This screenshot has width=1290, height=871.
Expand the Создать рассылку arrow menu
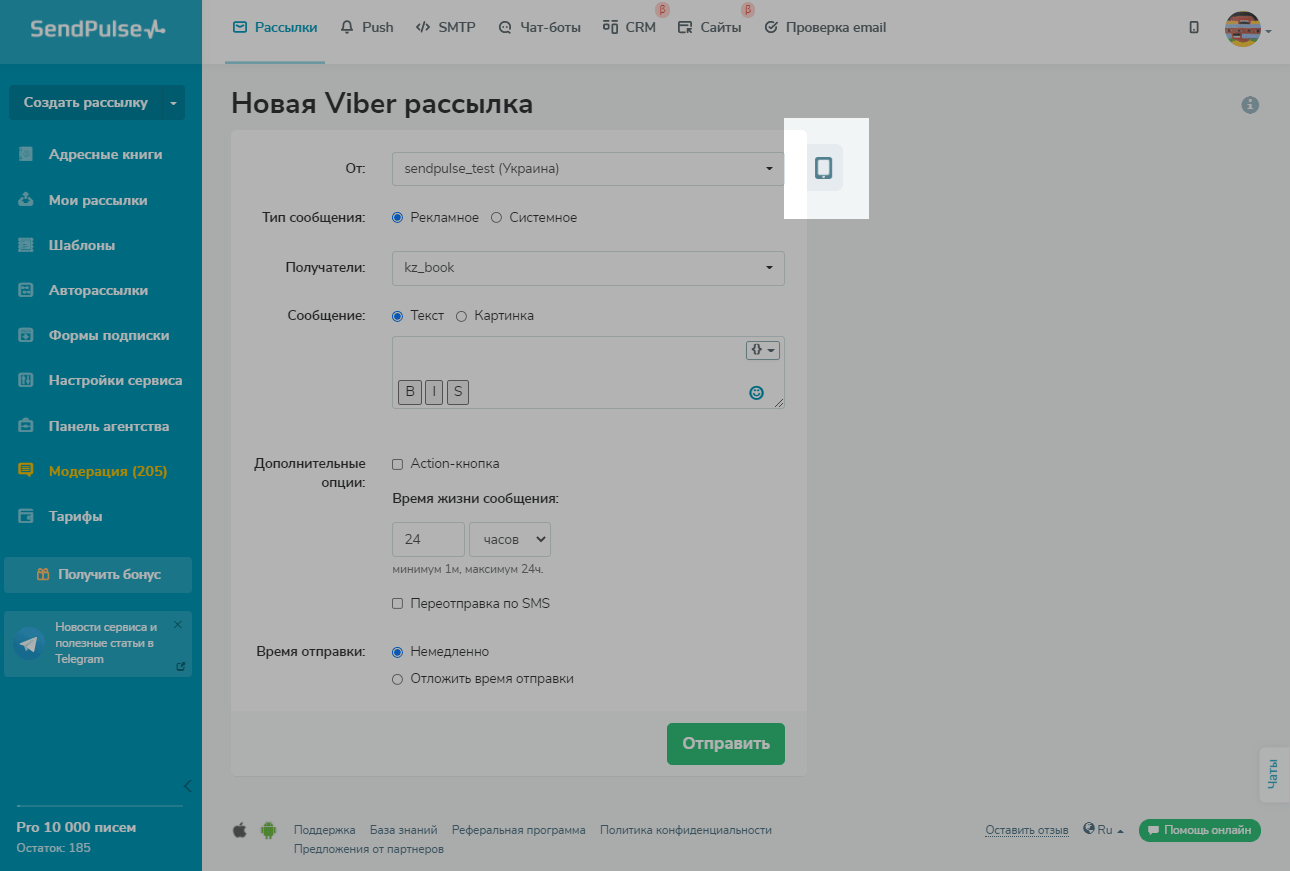click(173, 103)
